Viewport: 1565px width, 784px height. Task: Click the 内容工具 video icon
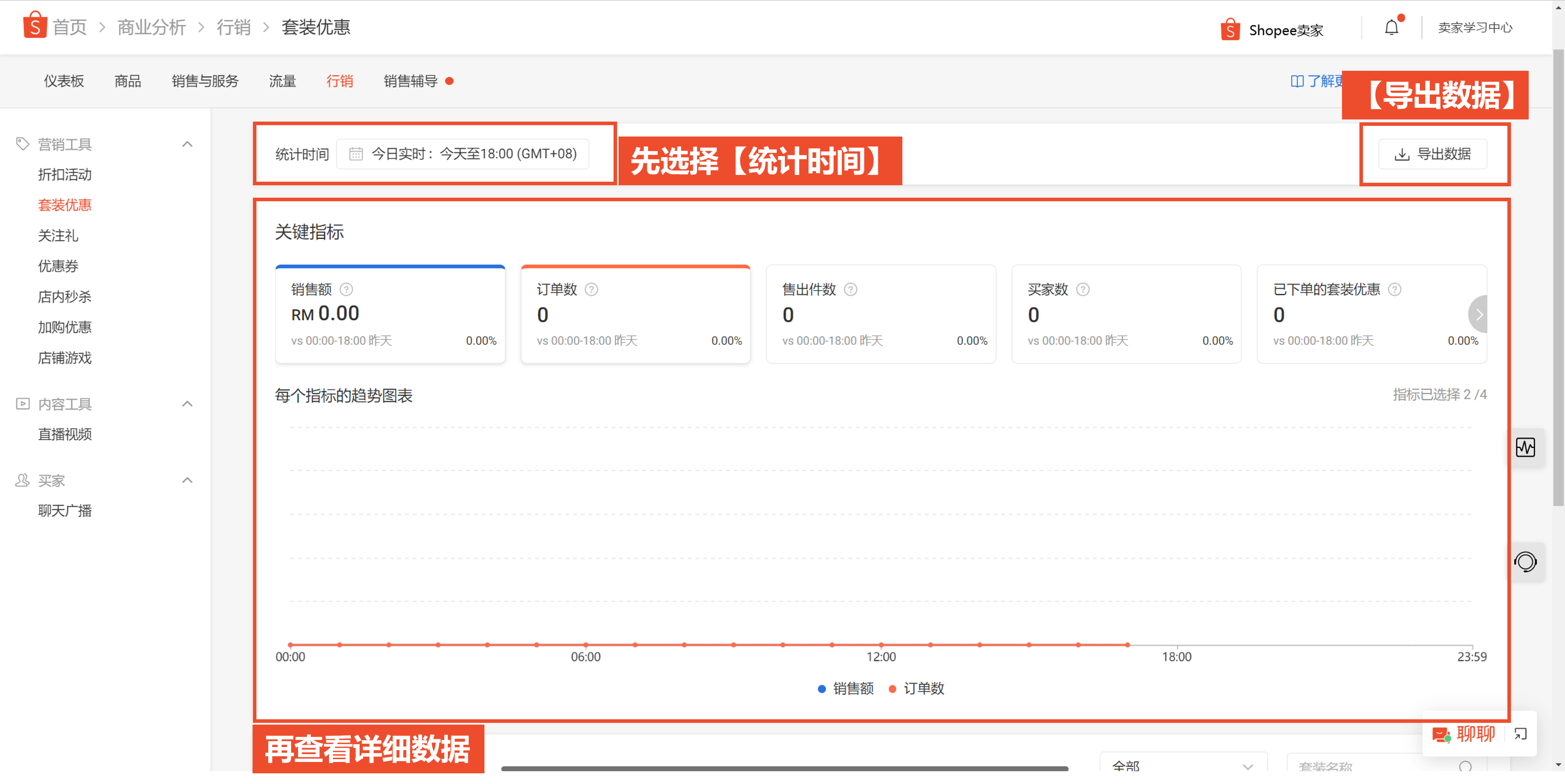22,403
